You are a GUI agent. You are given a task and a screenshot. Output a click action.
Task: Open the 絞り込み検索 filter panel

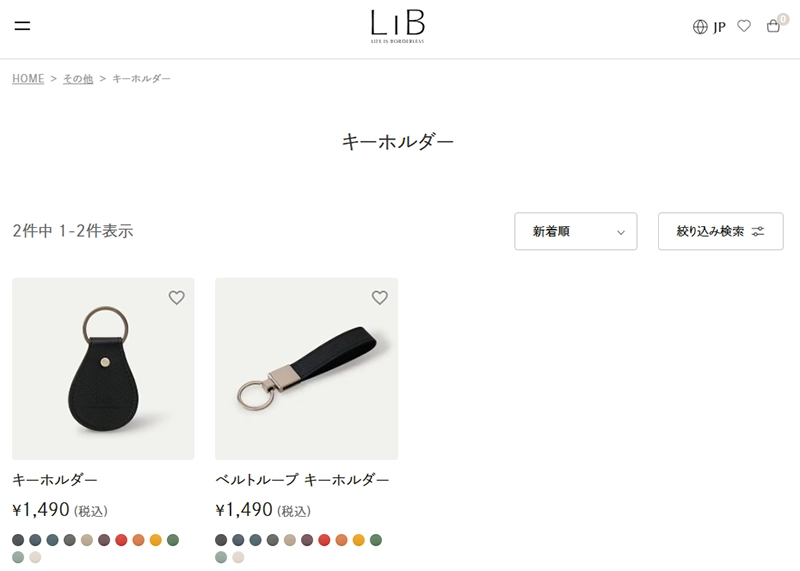(x=720, y=231)
